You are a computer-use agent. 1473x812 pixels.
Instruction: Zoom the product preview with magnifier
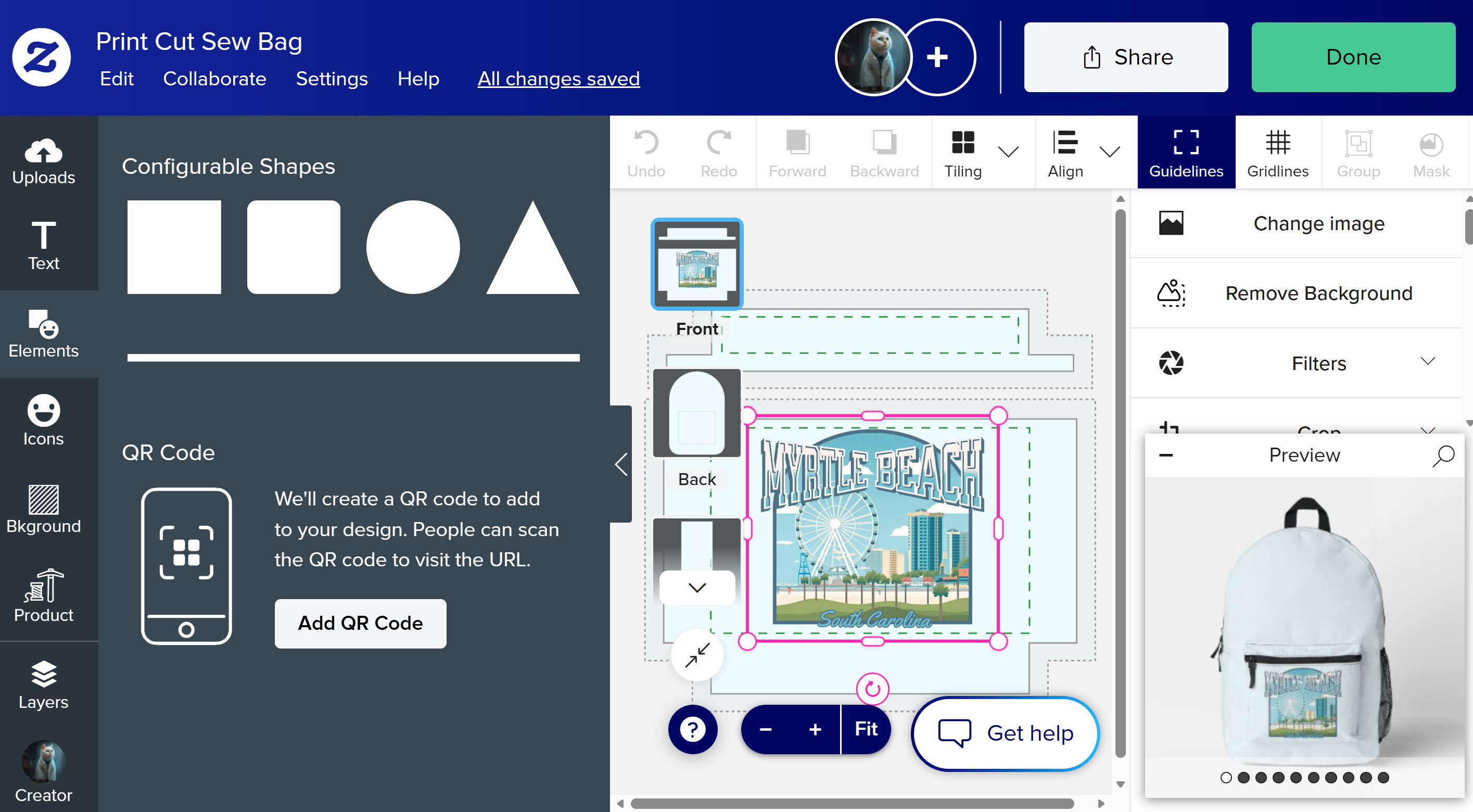tap(1443, 455)
